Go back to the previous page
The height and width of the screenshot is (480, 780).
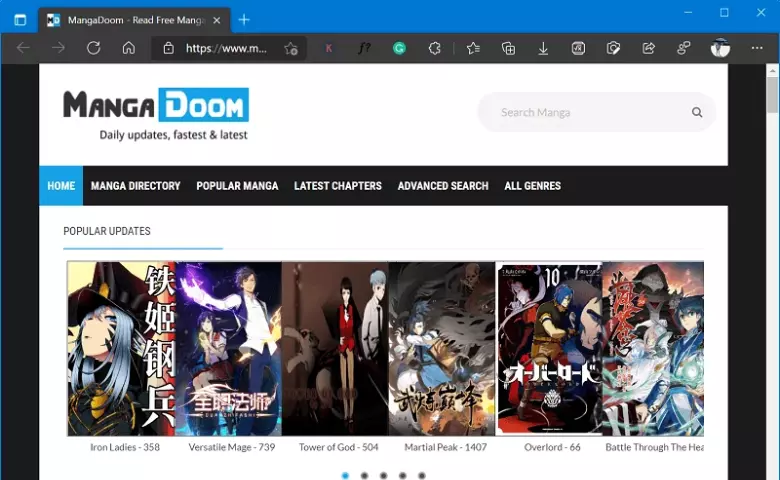[x=23, y=48]
